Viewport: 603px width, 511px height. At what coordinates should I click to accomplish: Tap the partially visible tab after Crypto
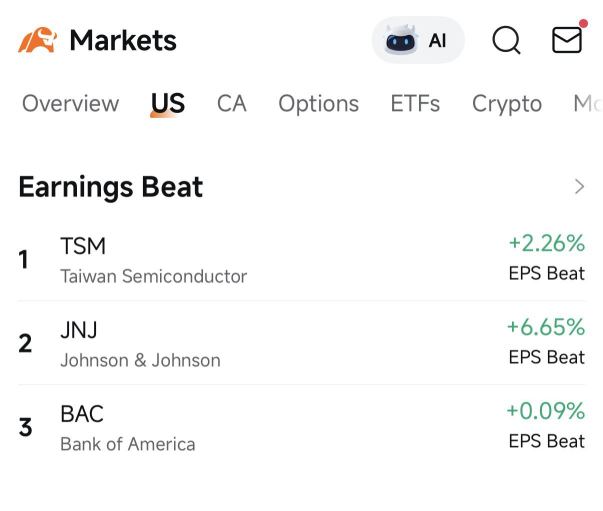(588, 103)
